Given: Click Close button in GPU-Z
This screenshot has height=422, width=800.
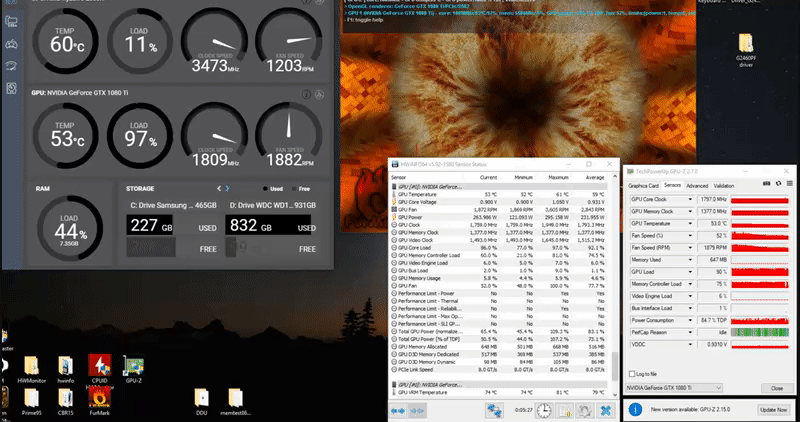Looking at the screenshot, I should [777, 388].
